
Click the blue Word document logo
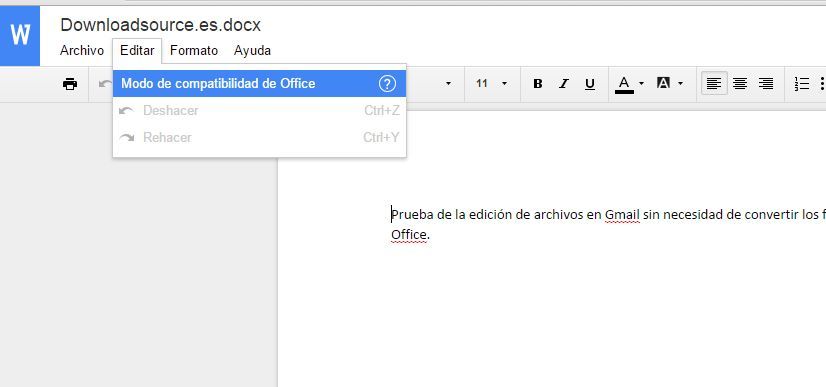20,36
